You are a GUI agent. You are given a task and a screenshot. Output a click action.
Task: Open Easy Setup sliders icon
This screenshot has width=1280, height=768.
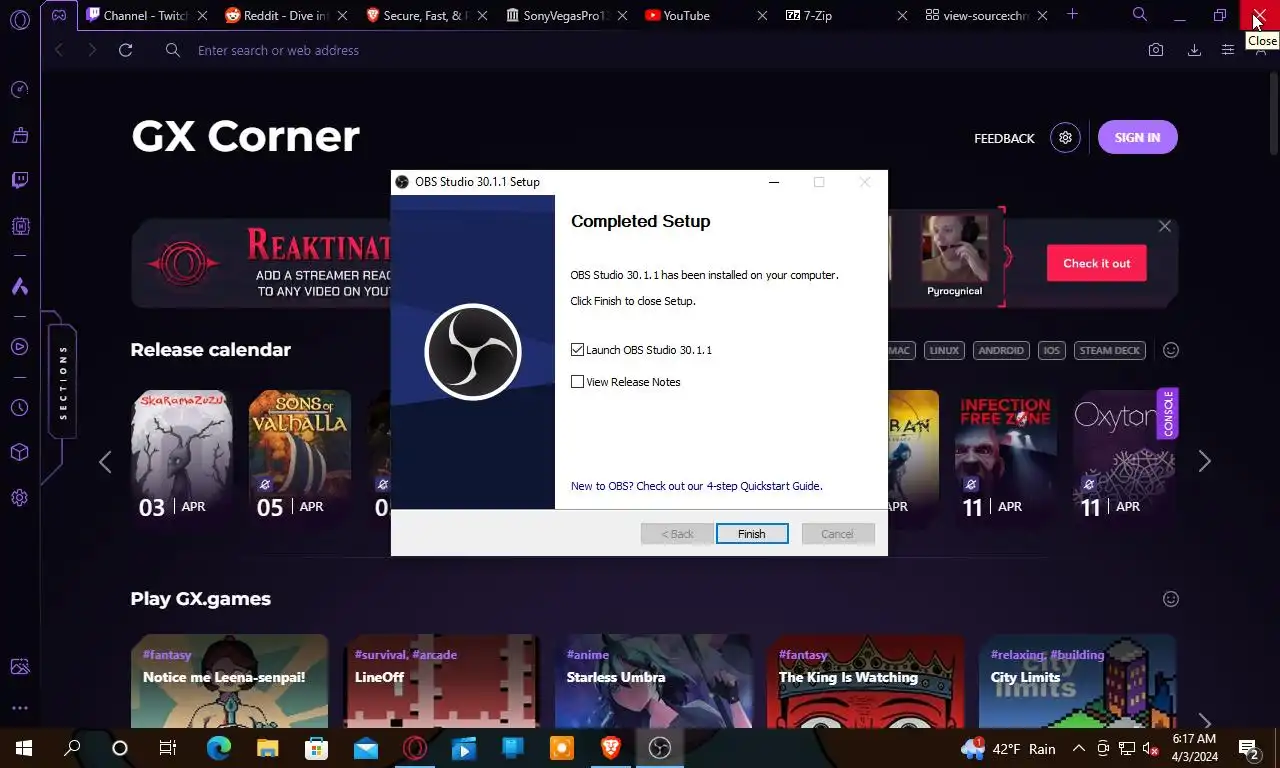tap(1228, 50)
